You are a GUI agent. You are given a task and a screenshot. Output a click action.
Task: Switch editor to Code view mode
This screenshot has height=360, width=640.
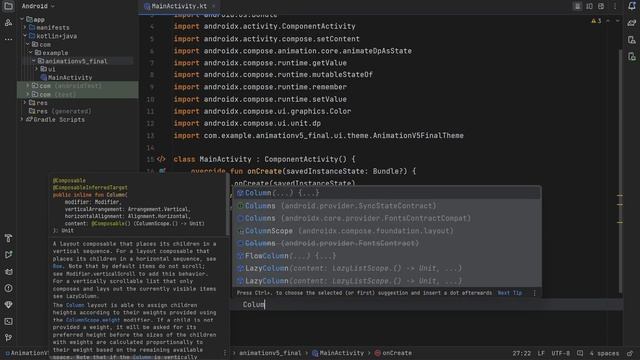tap(577, 6)
